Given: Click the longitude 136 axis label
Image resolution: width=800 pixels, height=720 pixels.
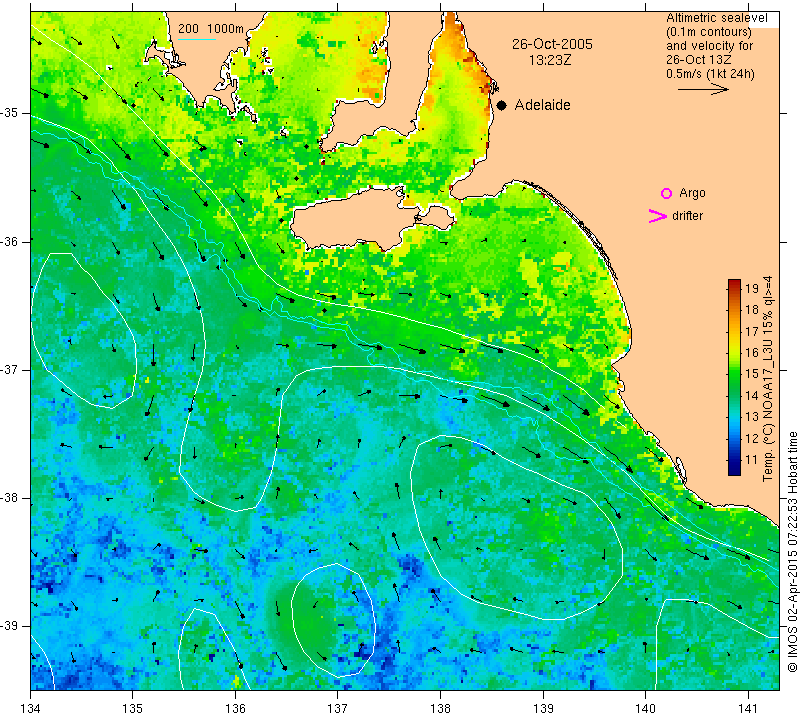Looking at the screenshot, I should point(235,708).
